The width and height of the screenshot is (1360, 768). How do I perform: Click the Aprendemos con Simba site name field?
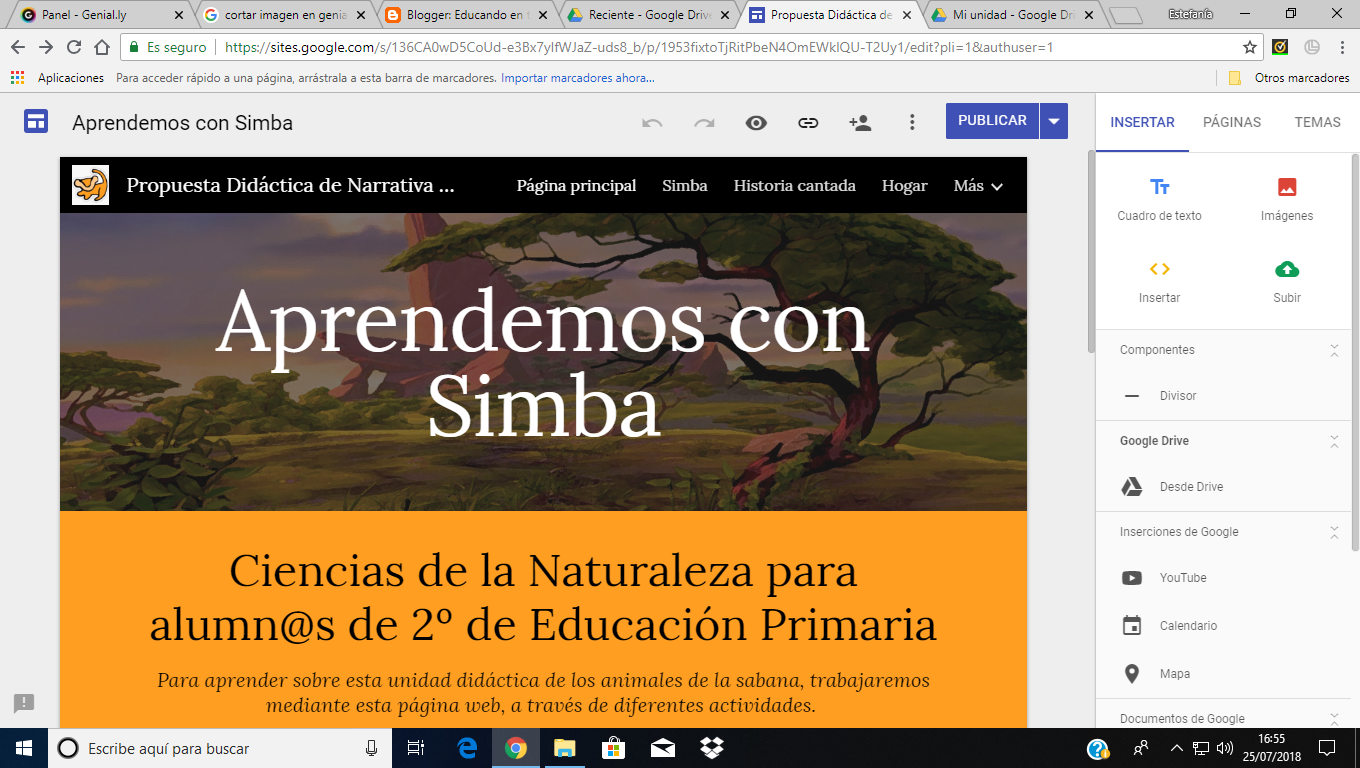tap(183, 123)
